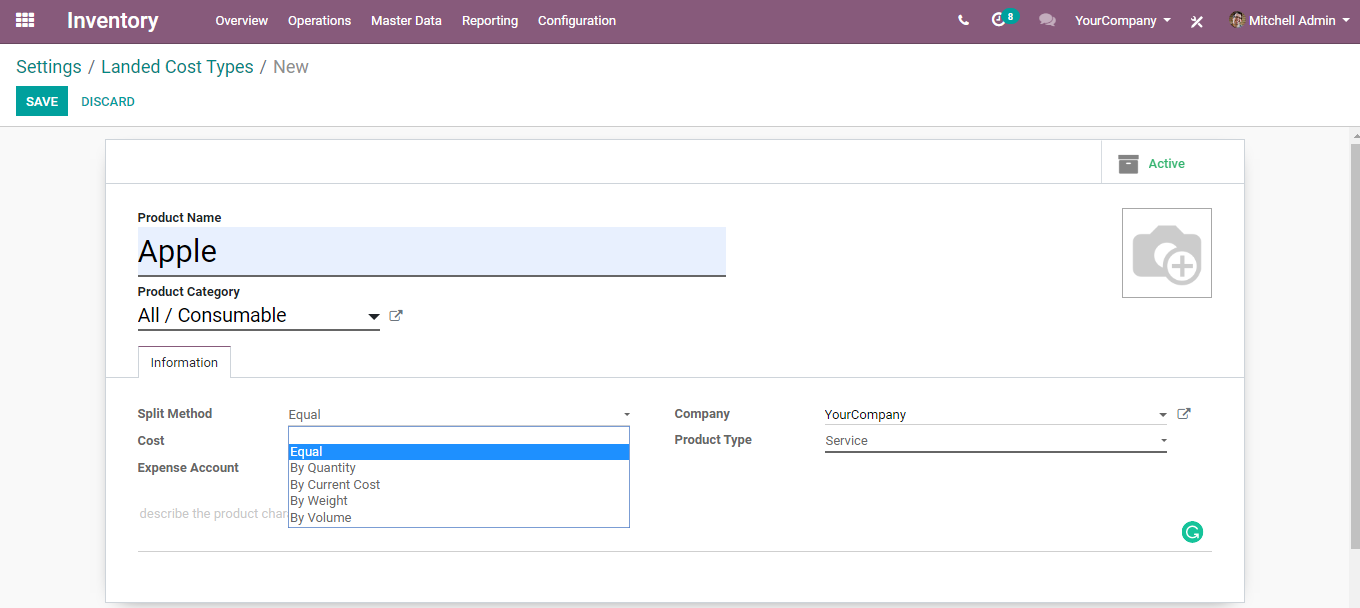Image resolution: width=1360 pixels, height=608 pixels.
Task: Open the Overview menu
Action: point(242,20)
